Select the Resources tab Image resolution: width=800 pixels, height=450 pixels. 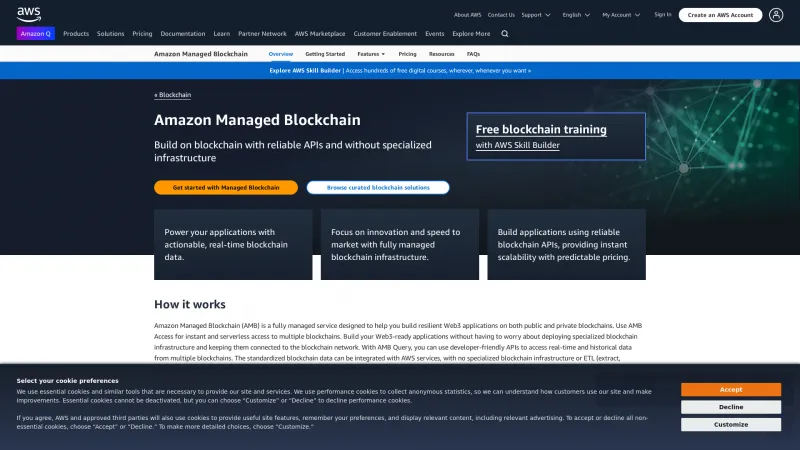click(x=441, y=54)
